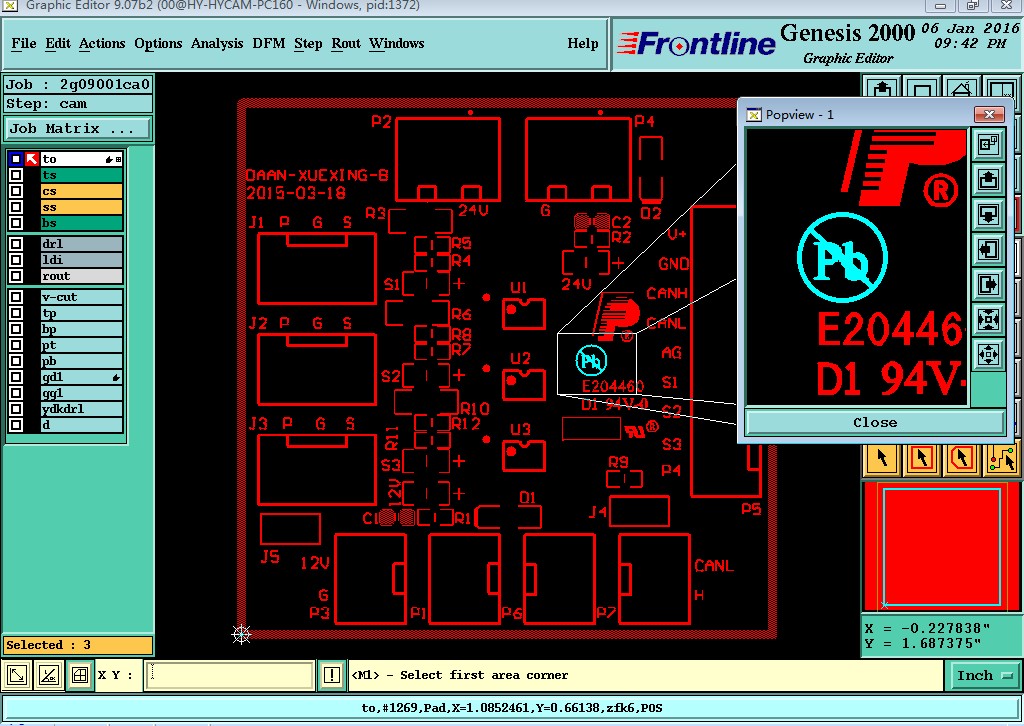Close Popview window via title bar X
This screenshot has width=1024, height=726.
pos(989,114)
